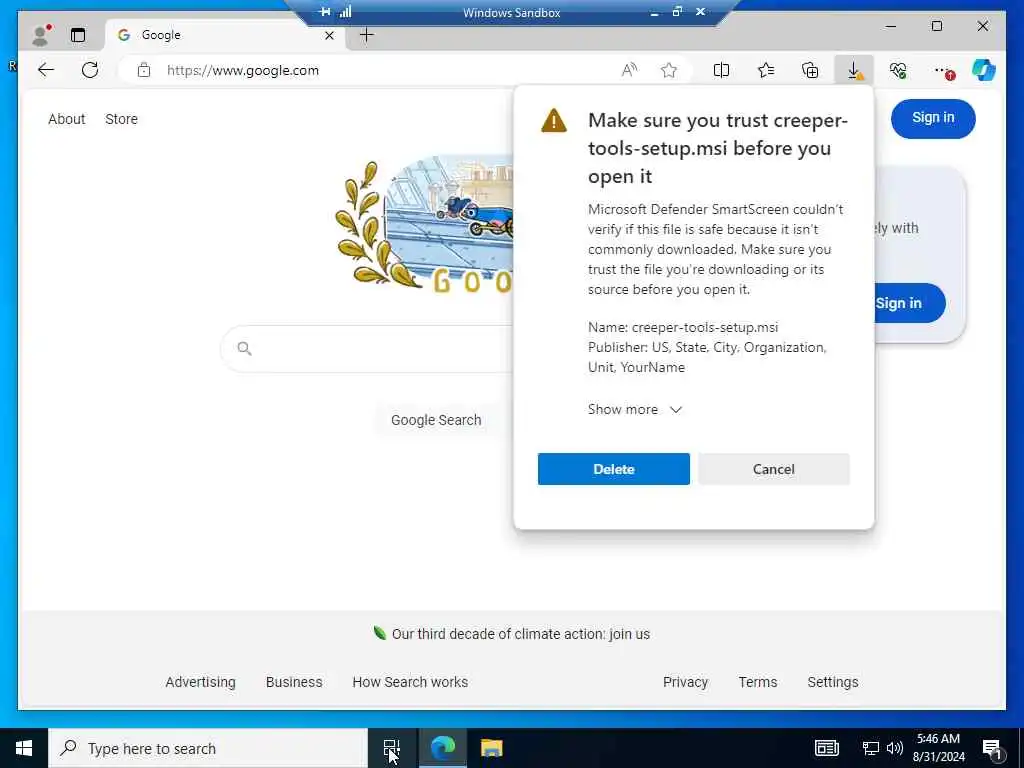
Task: Open a new tab with plus button
Action: click(x=367, y=35)
